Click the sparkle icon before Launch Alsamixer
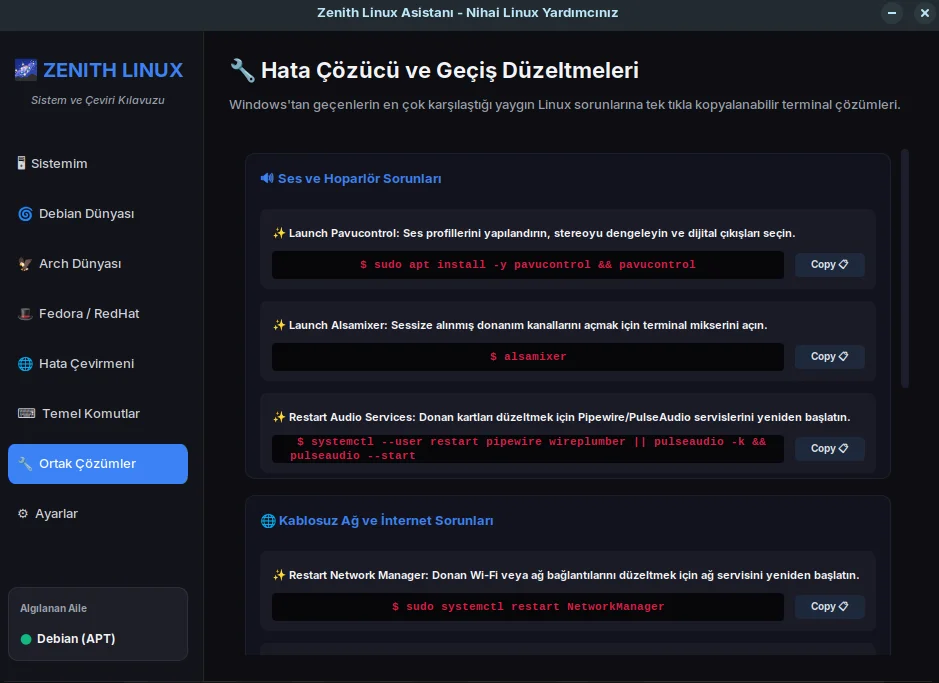 [279, 325]
